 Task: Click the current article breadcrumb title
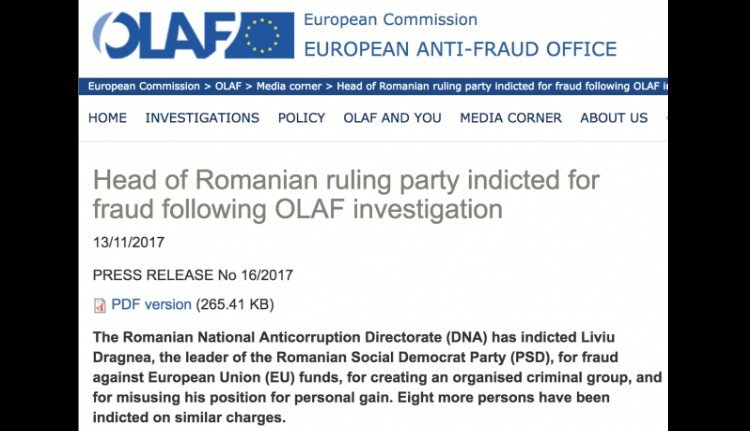500,86
